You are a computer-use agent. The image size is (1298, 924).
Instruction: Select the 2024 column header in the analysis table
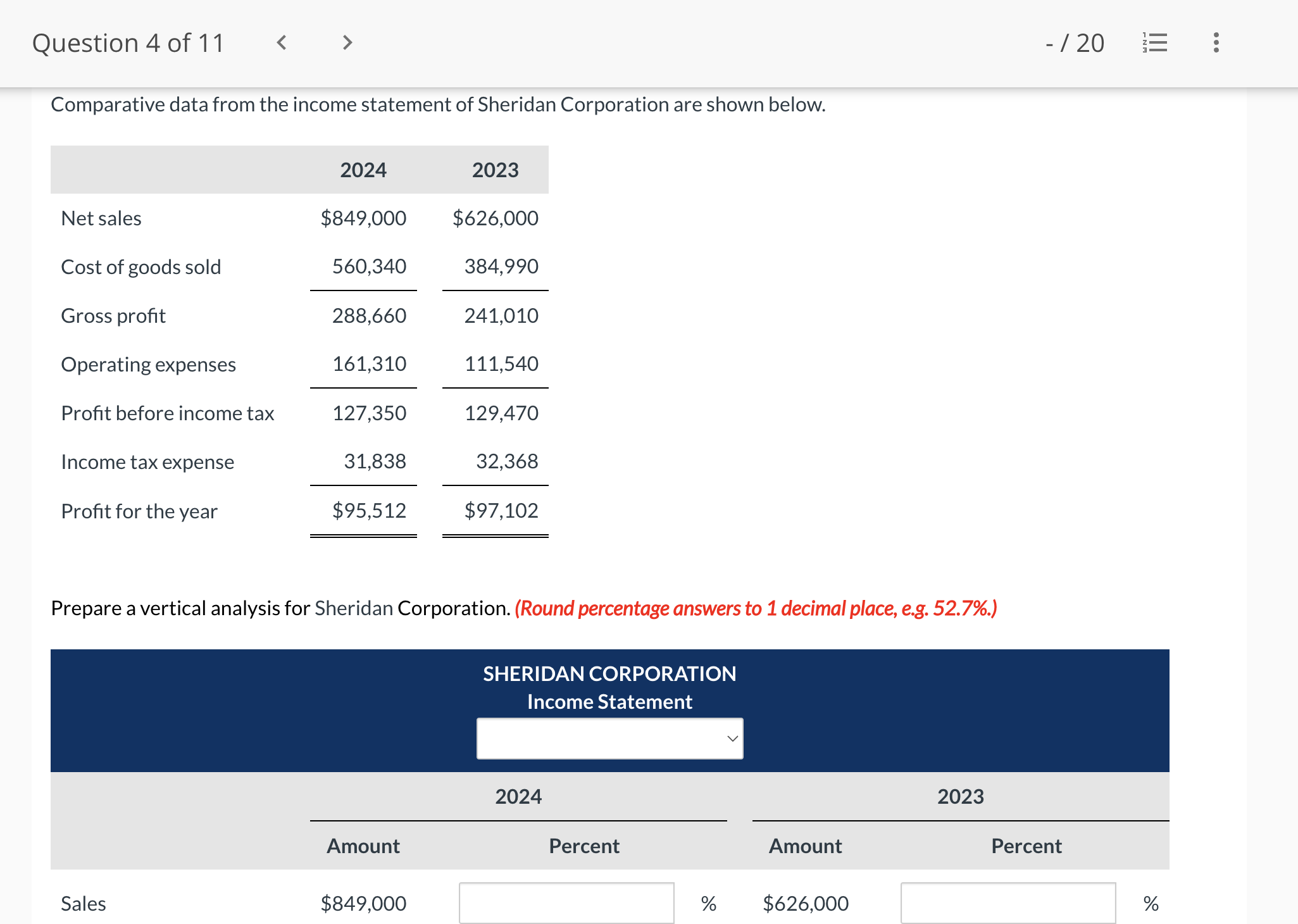518,796
